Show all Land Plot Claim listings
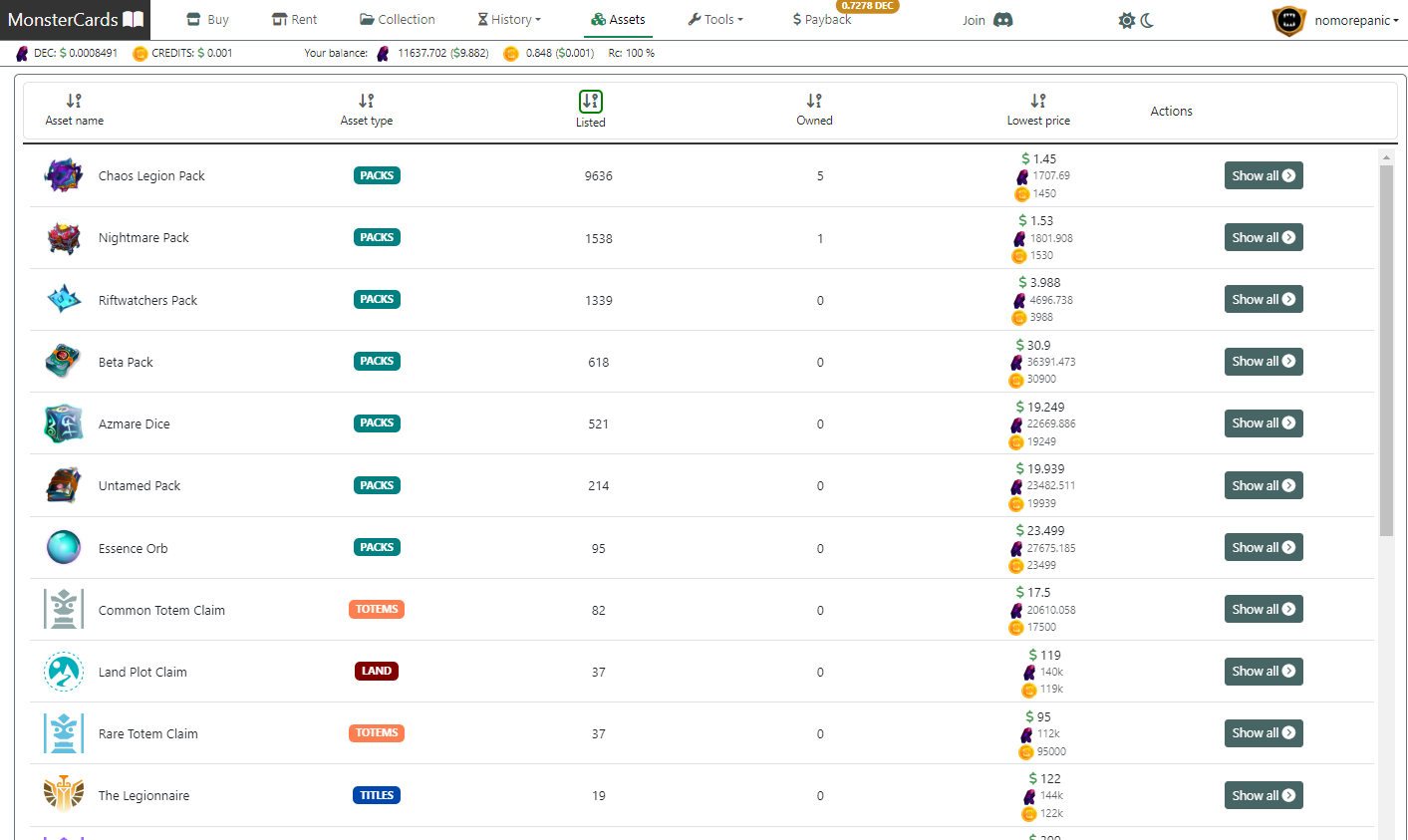This screenshot has width=1408, height=840. point(1264,672)
